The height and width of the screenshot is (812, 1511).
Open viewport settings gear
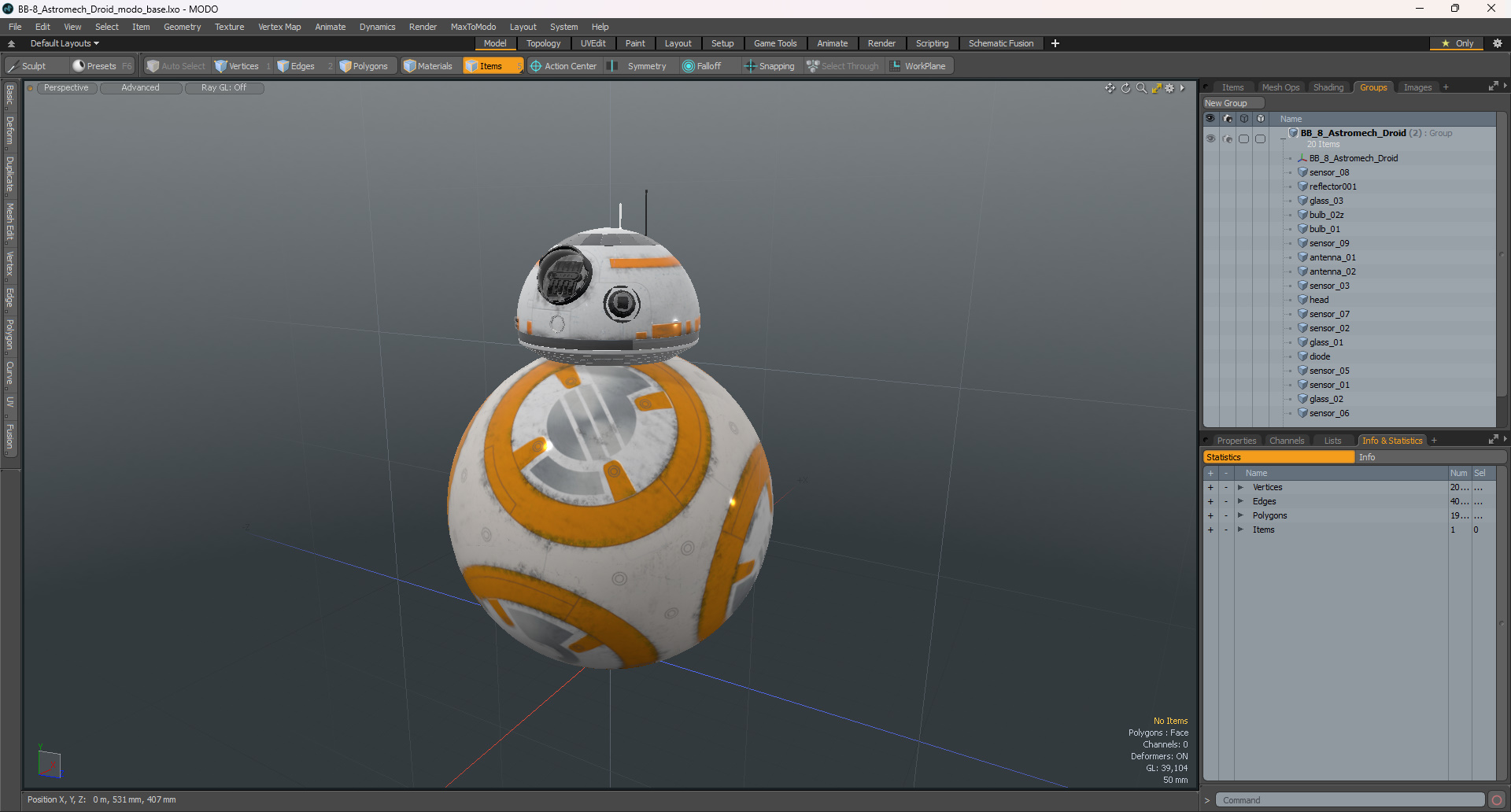click(1170, 88)
